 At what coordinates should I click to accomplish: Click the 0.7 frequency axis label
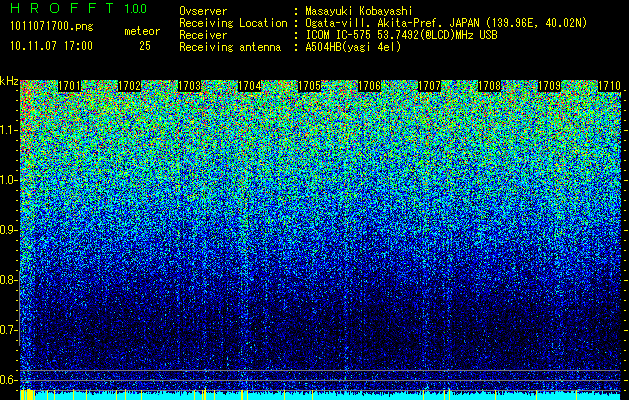click(8, 330)
